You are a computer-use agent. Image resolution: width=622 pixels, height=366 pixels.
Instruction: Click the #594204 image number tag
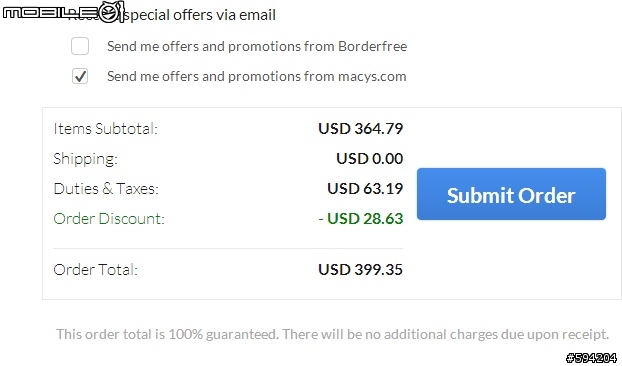(591, 358)
